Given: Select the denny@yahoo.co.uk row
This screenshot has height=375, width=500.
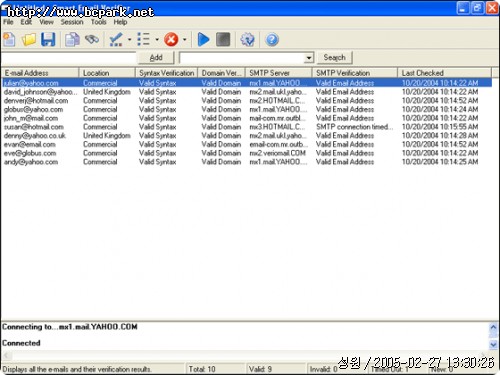Looking at the screenshot, I should coord(247,136).
